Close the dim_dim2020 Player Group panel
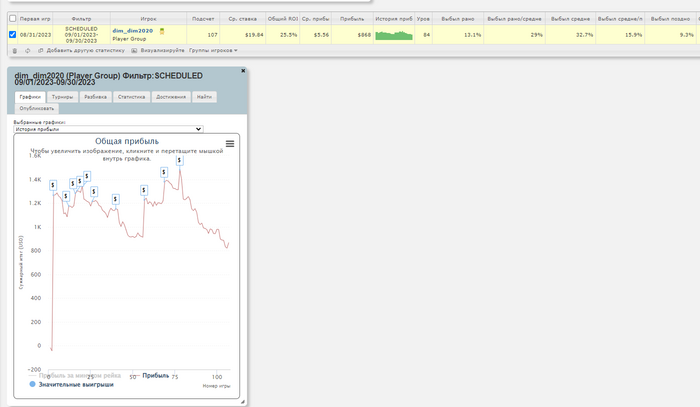Screen dimensions: 700x407 coord(243,71)
